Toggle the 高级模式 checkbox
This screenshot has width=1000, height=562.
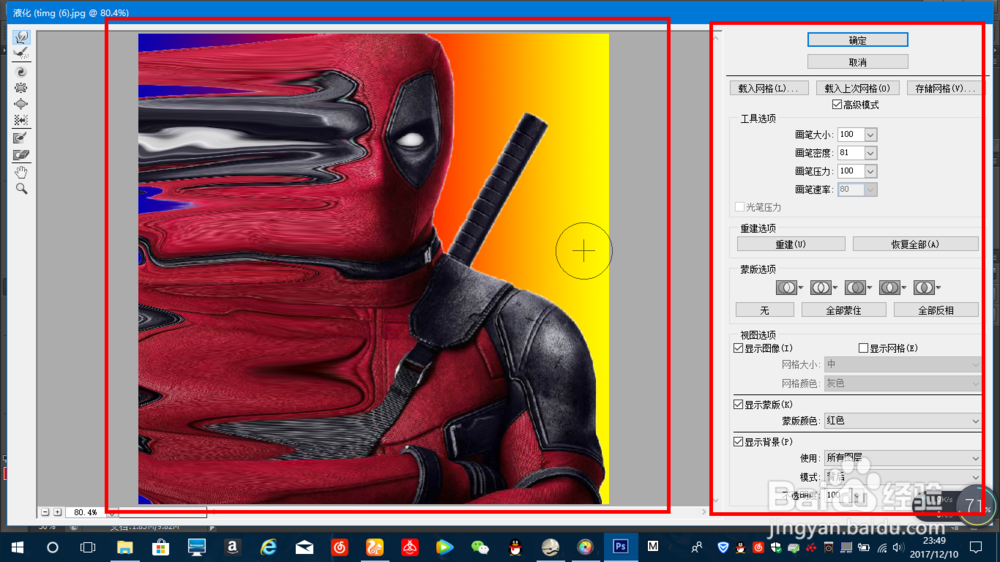(837, 105)
